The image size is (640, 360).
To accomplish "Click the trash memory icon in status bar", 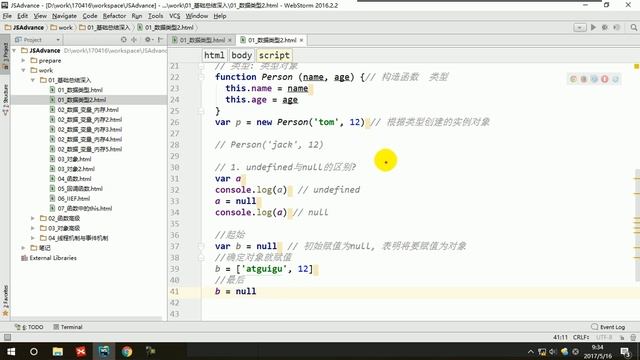I will (633, 337).
